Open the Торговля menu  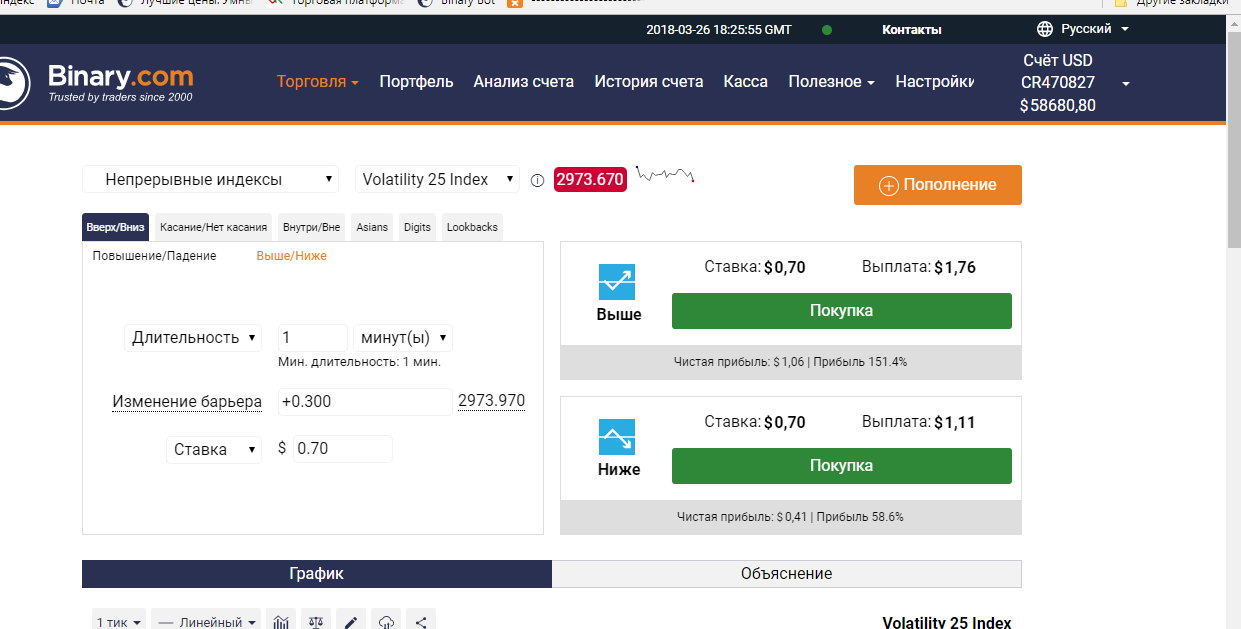tap(318, 82)
